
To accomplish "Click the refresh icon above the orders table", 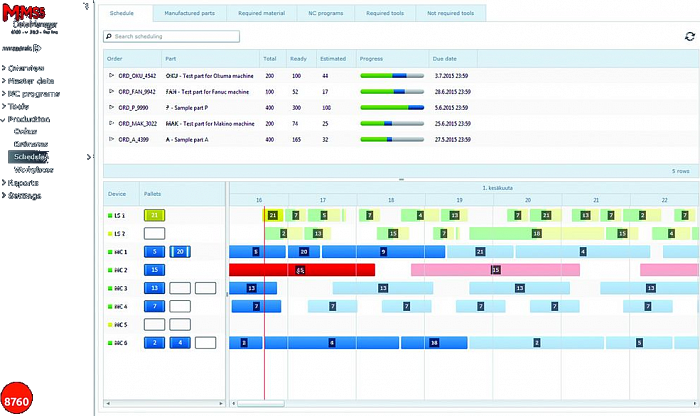I will pos(690,36).
